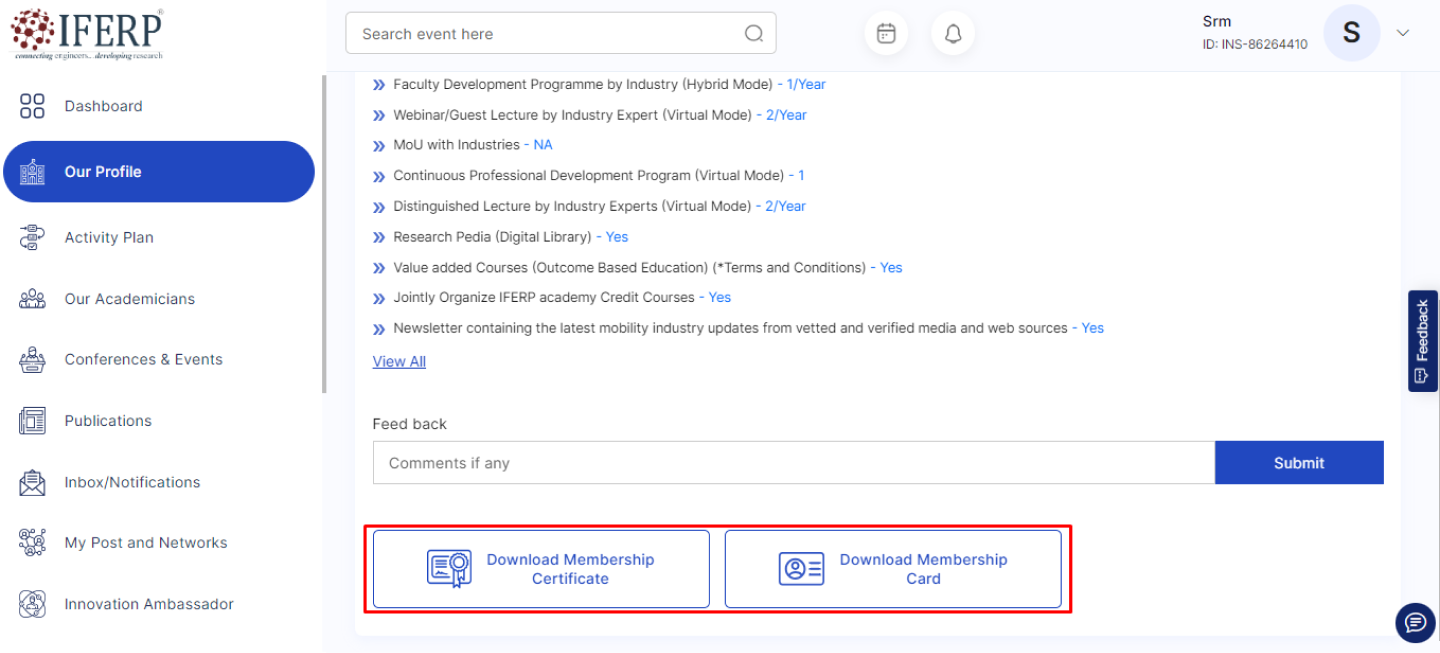Click the search magnifier icon
Screen dimensions: 1440x653
754,34
